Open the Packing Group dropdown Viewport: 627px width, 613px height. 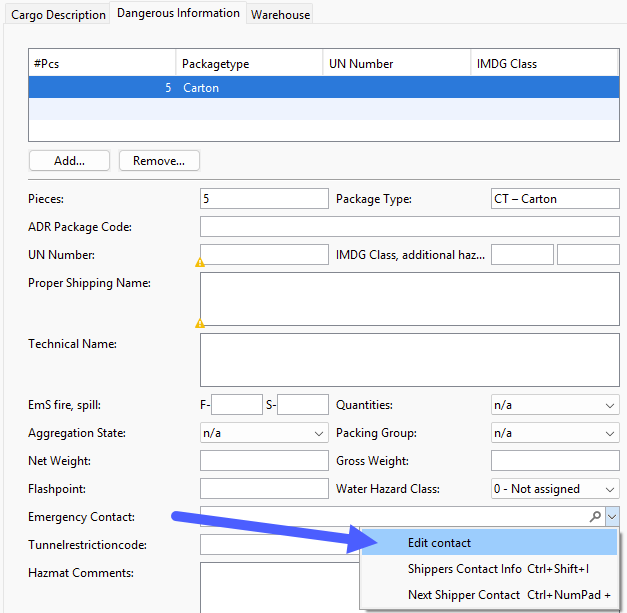[610, 433]
